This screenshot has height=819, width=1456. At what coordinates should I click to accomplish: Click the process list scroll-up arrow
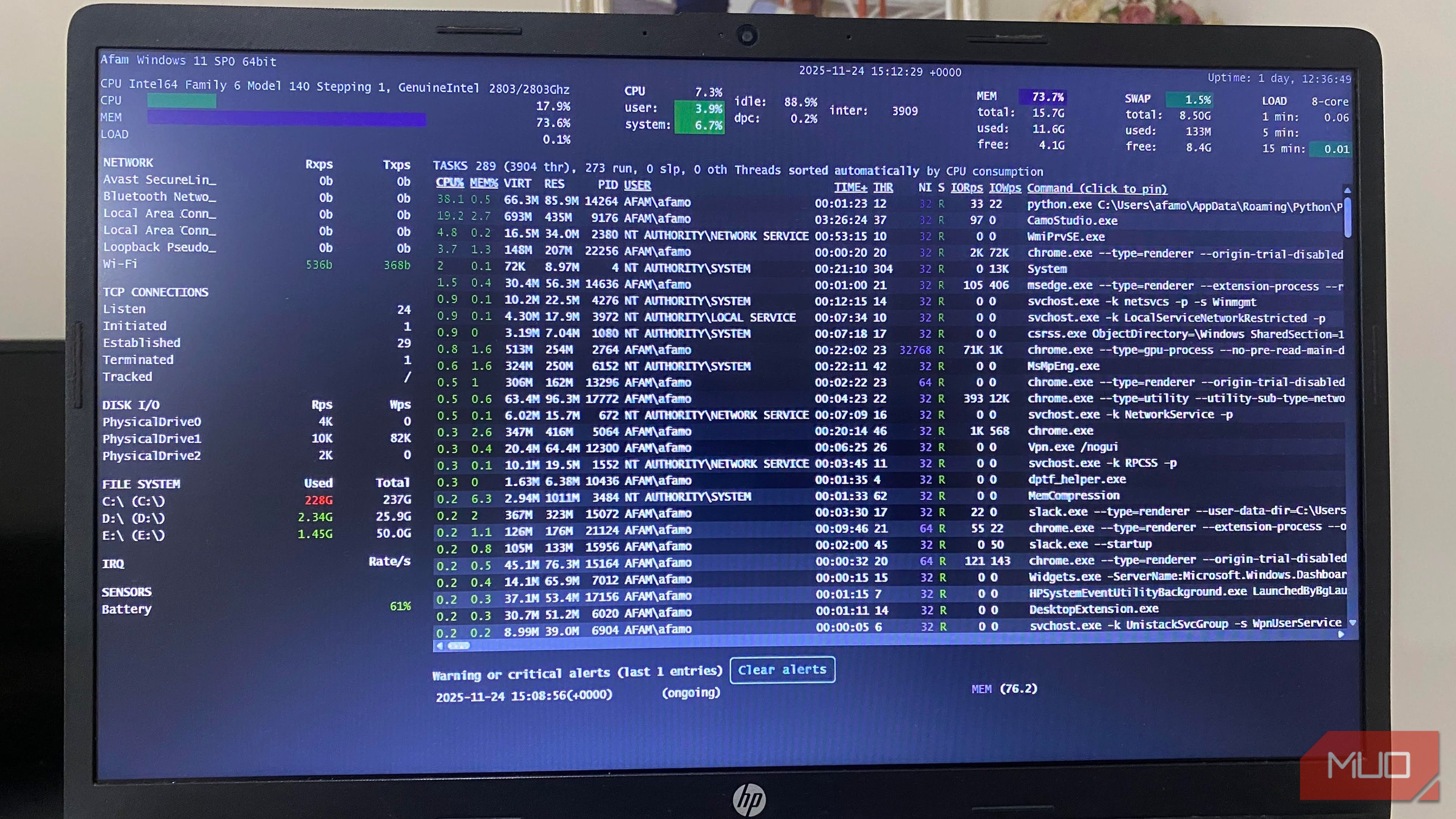pyautogui.click(x=1347, y=191)
